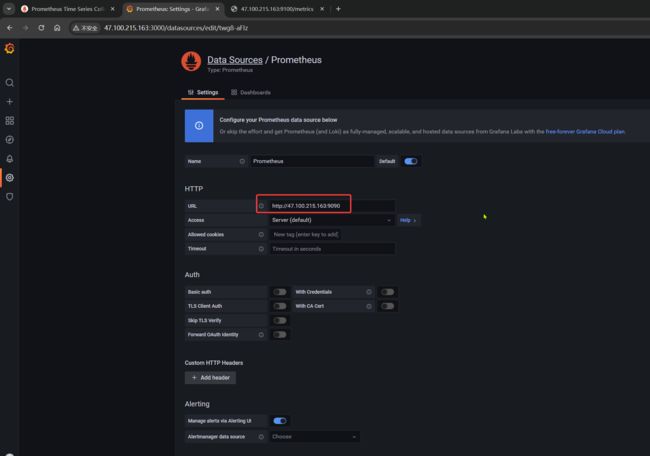The width and height of the screenshot is (650, 456).
Task: Open the Explore compass icon in sidebar
Action: (10, 140)
